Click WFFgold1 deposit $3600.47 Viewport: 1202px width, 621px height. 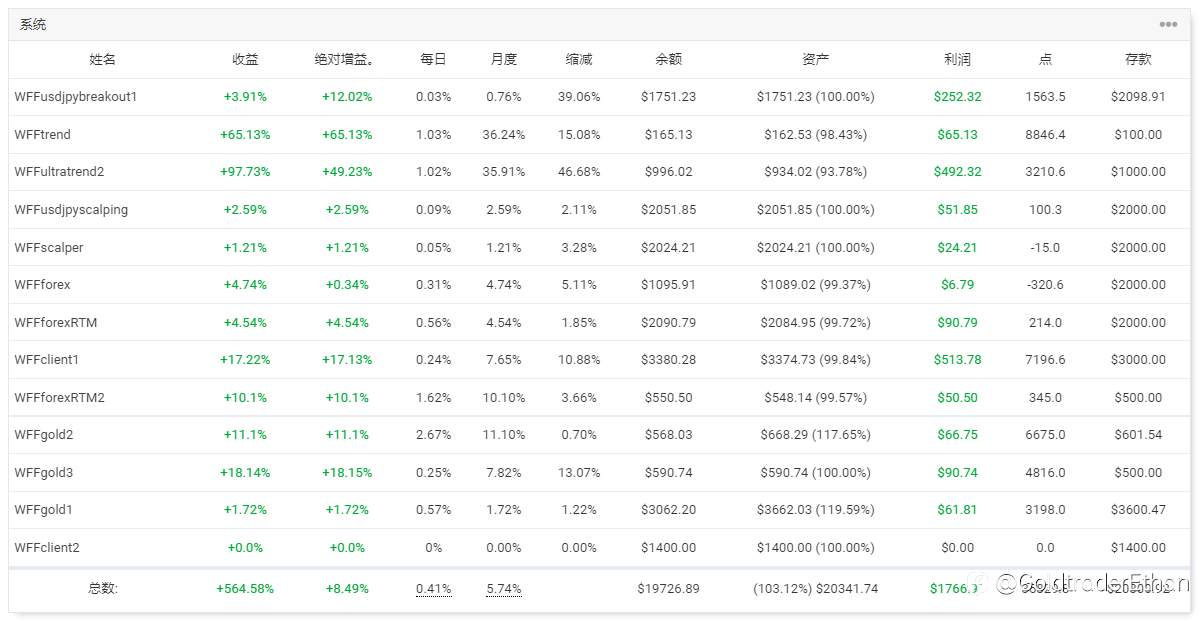[x=1138, y=510]
